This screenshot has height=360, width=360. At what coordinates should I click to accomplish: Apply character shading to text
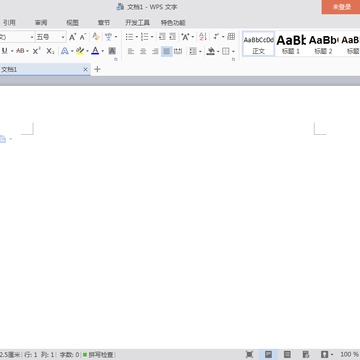(x=112, y=51)
